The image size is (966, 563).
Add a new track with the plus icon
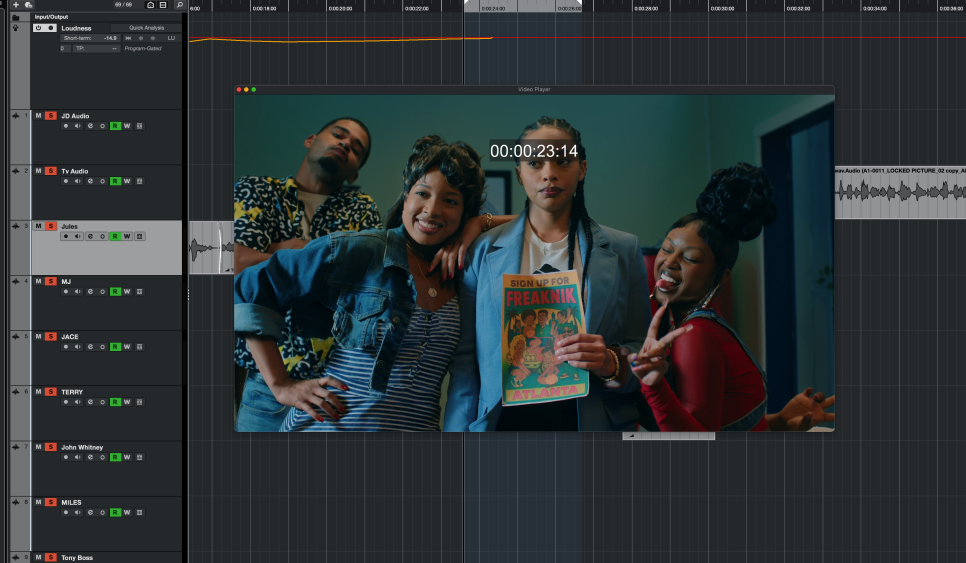click(15, 4)
